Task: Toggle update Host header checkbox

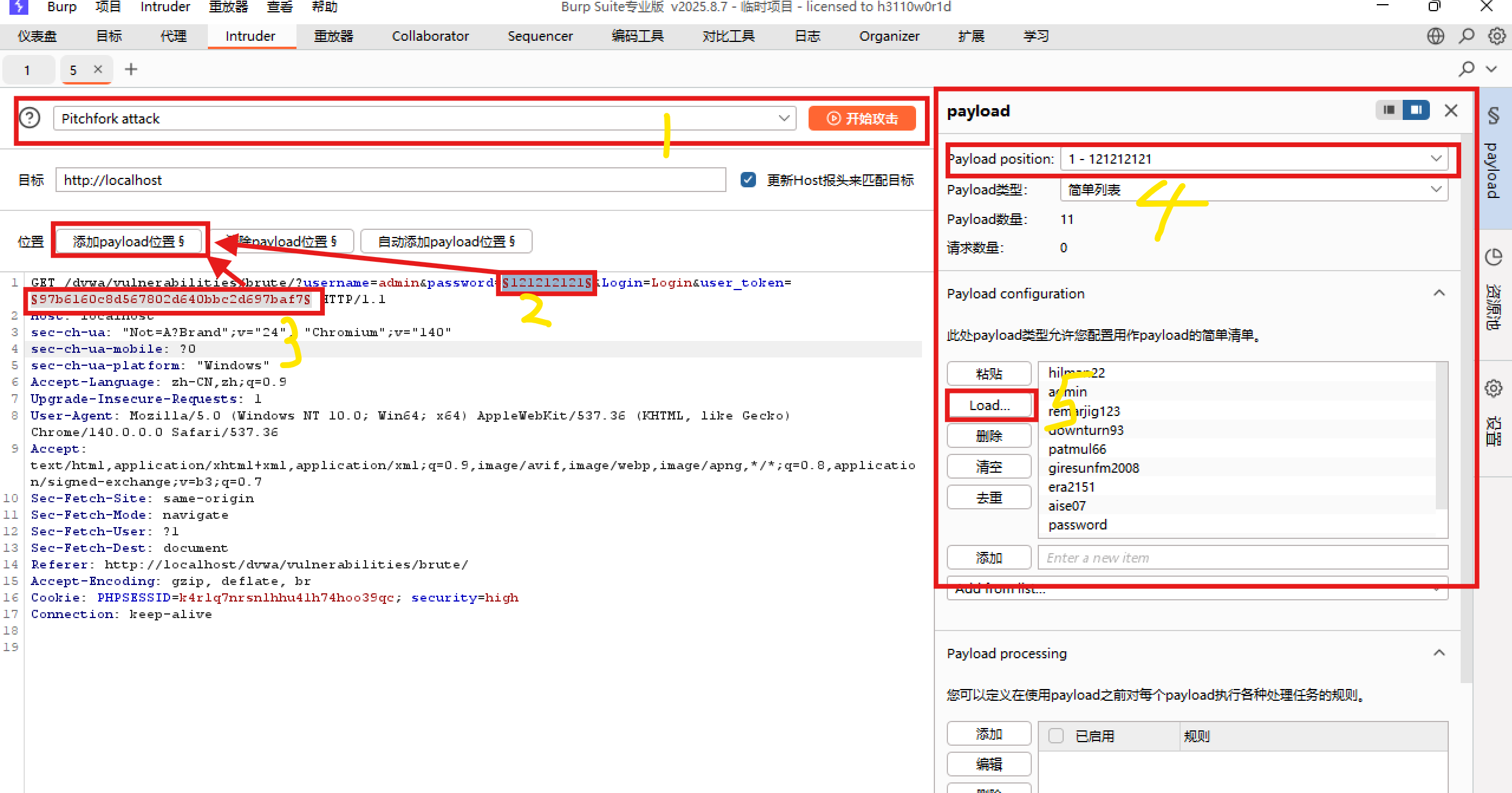Action: [748, 180]
